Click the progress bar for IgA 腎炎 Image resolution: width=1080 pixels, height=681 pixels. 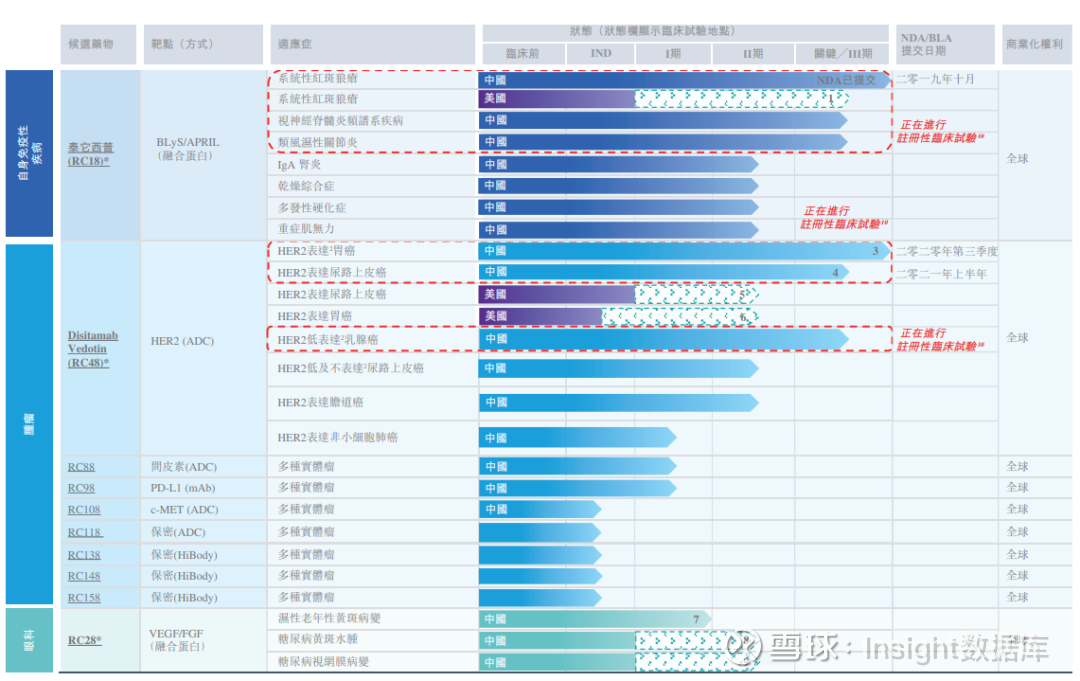click(x=619, y=165)
